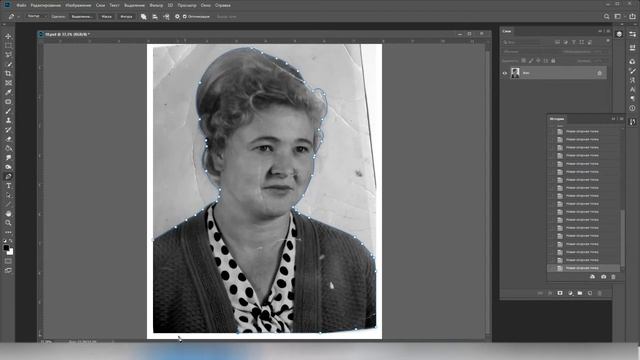Hide the Фон layer with eye icon
Screen dimensions: 640x360
[x=504, y=73]
